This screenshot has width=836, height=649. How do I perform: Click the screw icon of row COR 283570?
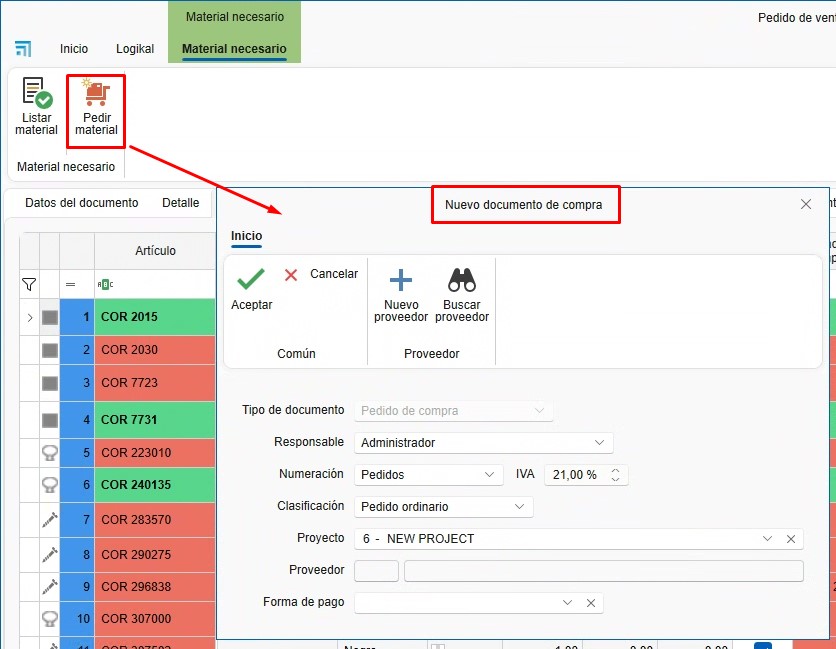coord(50,520)
